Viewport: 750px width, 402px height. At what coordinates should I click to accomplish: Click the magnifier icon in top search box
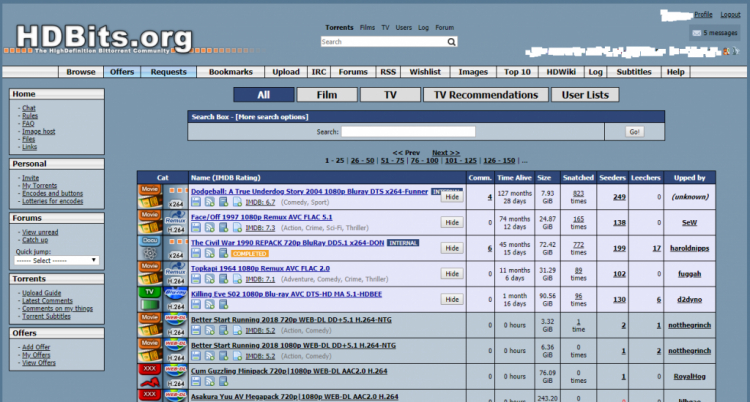click(x=451, y=42)
